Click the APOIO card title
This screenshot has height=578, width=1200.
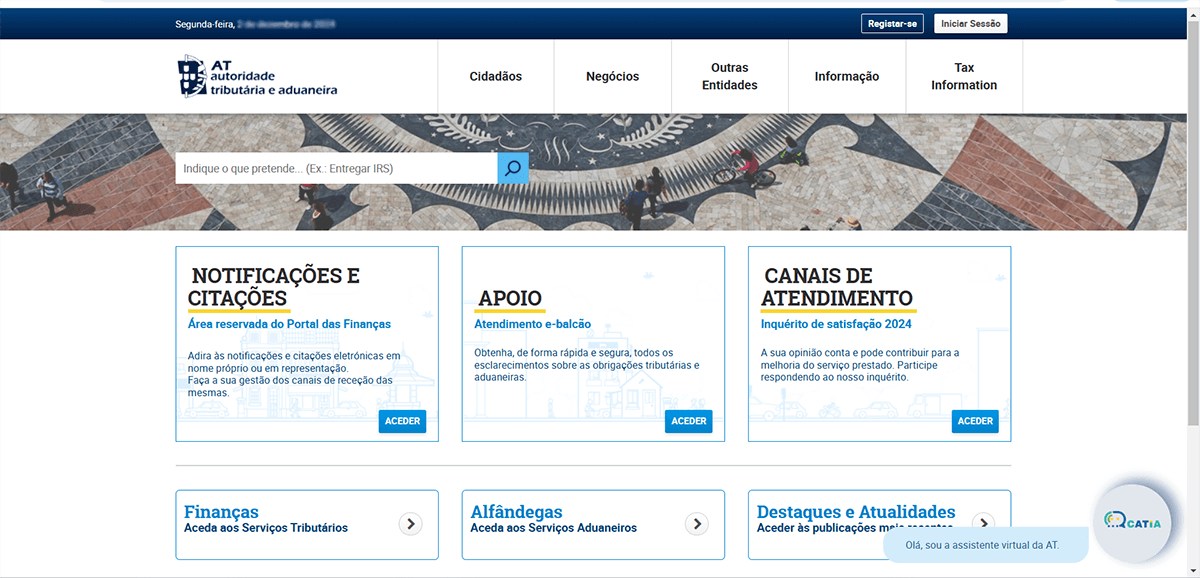[509, 298]
